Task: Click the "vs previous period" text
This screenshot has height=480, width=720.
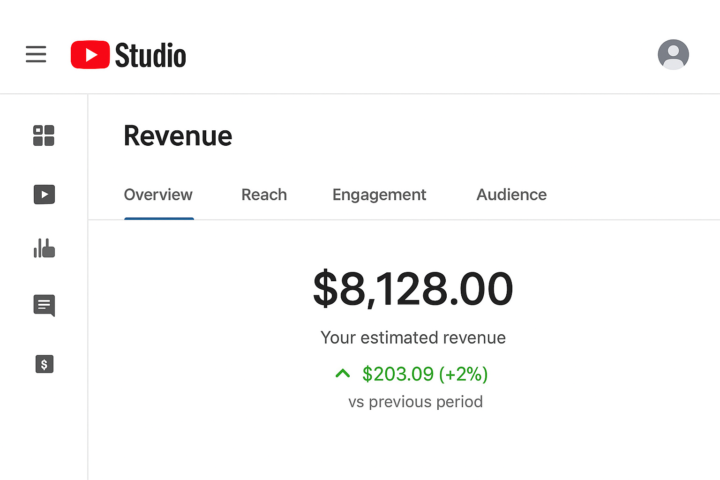Action: (x=415, y=402)
